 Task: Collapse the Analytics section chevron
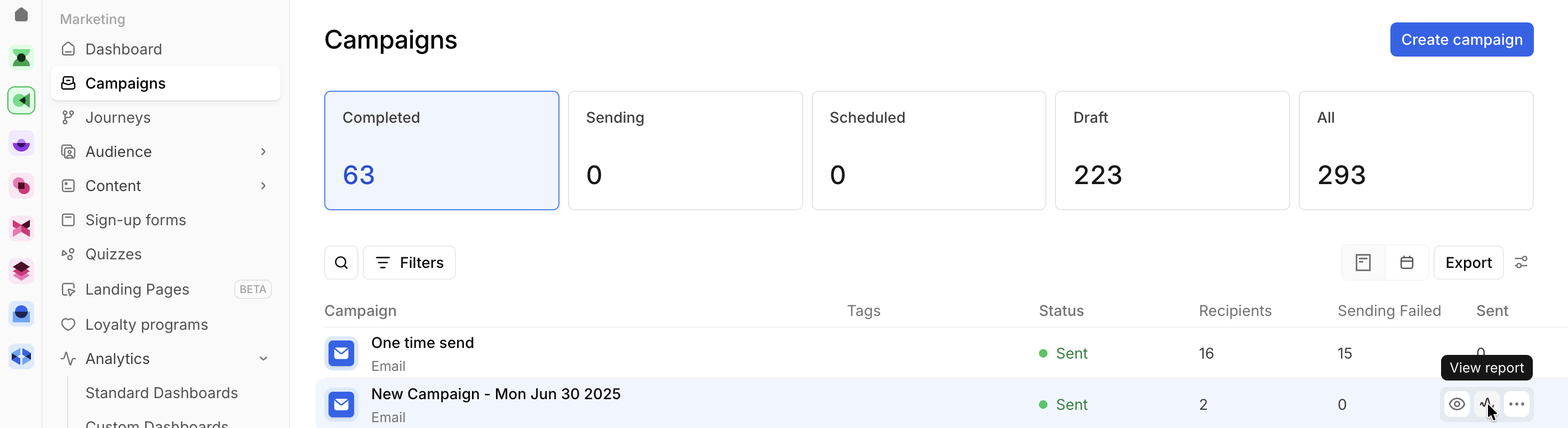pyautogui.click(x=263, y=359)
